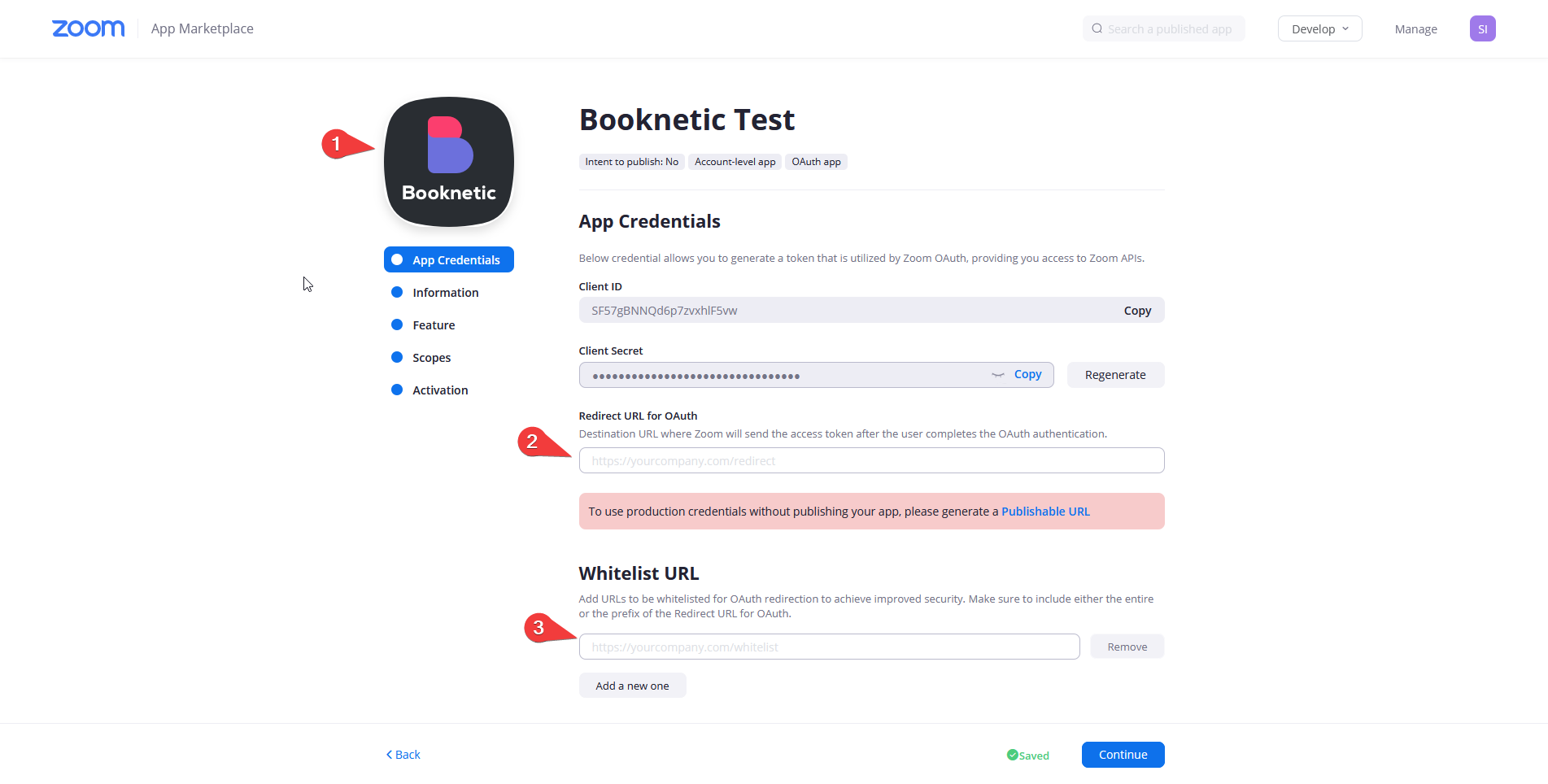Focus the Search a published app field
This screenshot has width=1548, height=784.
pyautogui.click(x=1163, y=28)
